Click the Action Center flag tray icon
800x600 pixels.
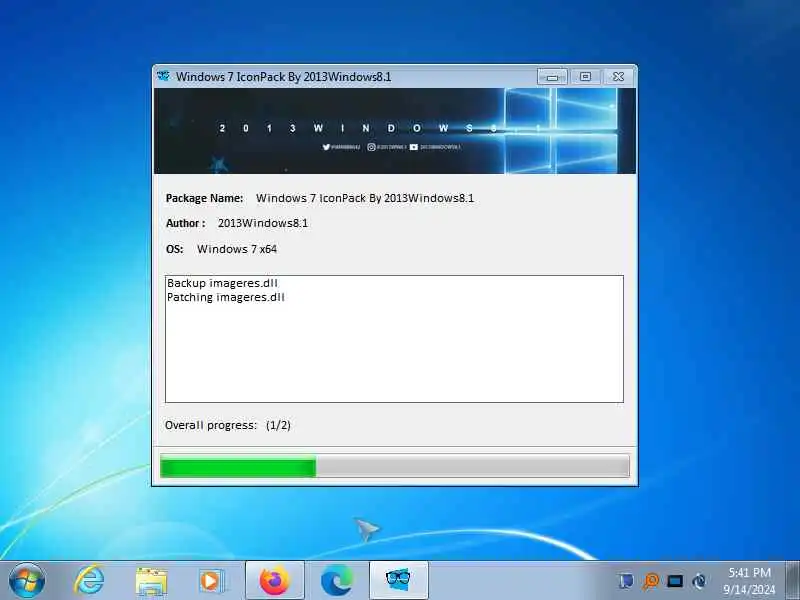[x=626, y=581]
